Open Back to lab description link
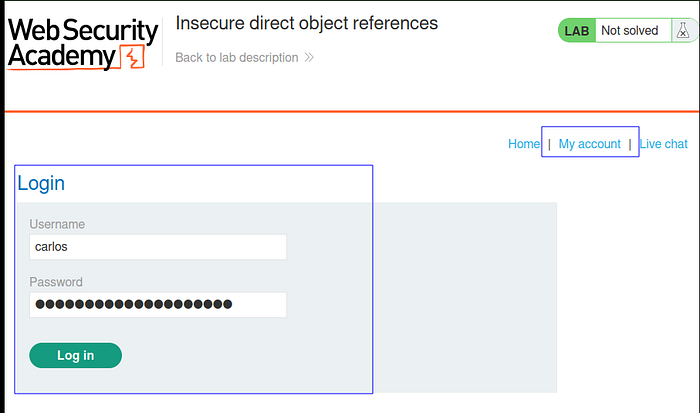Viewport: 700px width, 413px height. coord(237,58)
